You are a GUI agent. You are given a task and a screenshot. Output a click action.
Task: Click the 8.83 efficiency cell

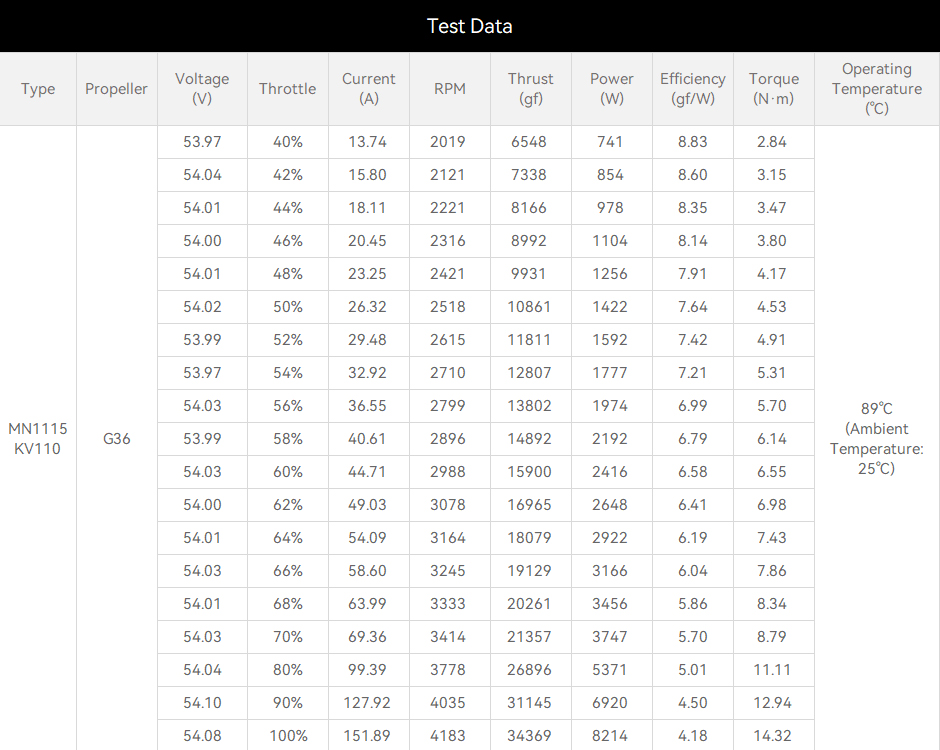[692, 142]
